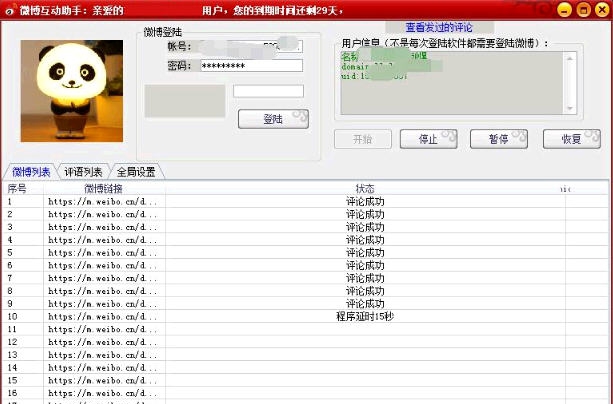Select weibo link in row 8
Viewport: 613px width, 404px height.
103,291
